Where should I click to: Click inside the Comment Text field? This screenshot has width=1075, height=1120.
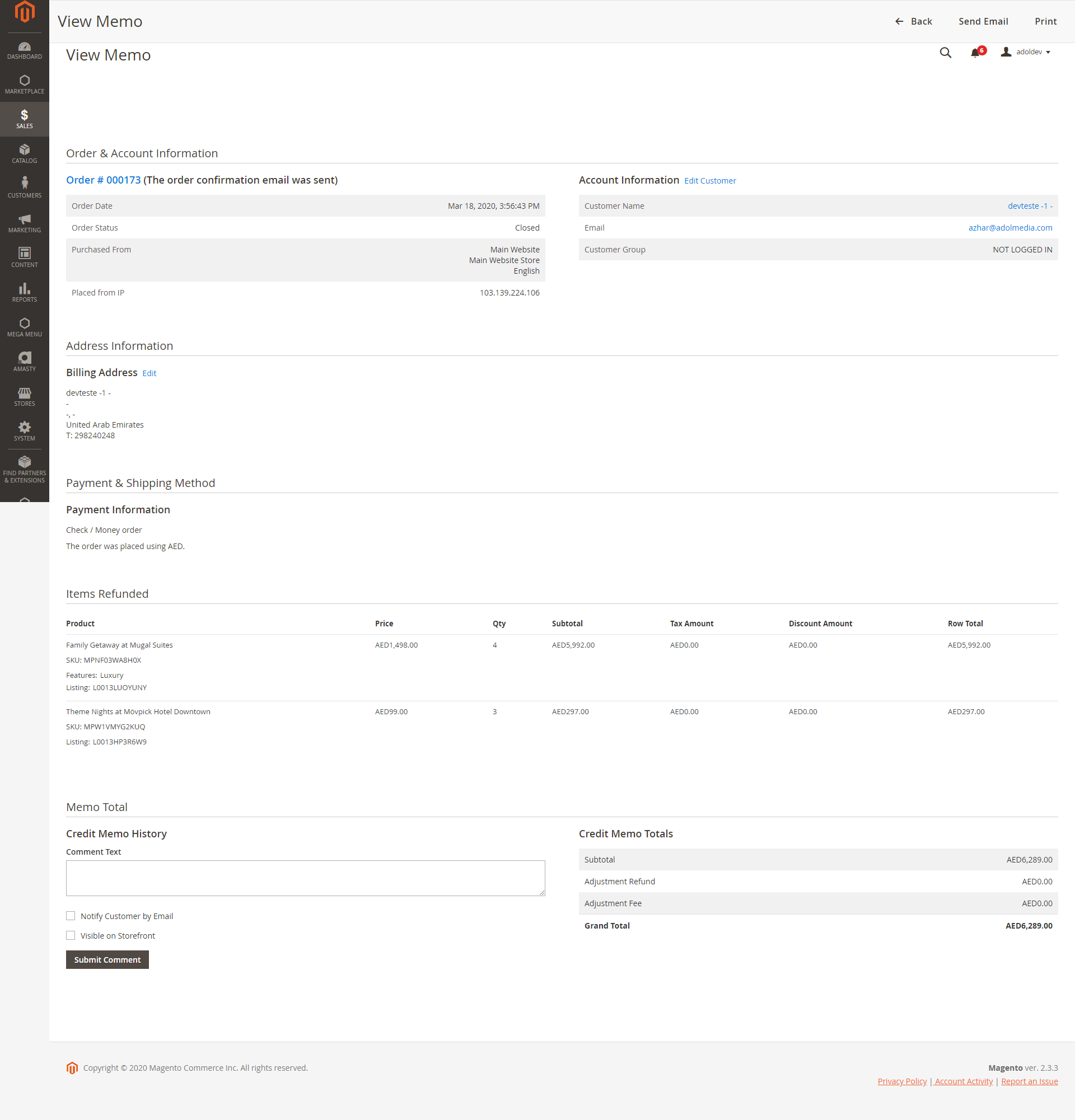(x=305, y=878)
